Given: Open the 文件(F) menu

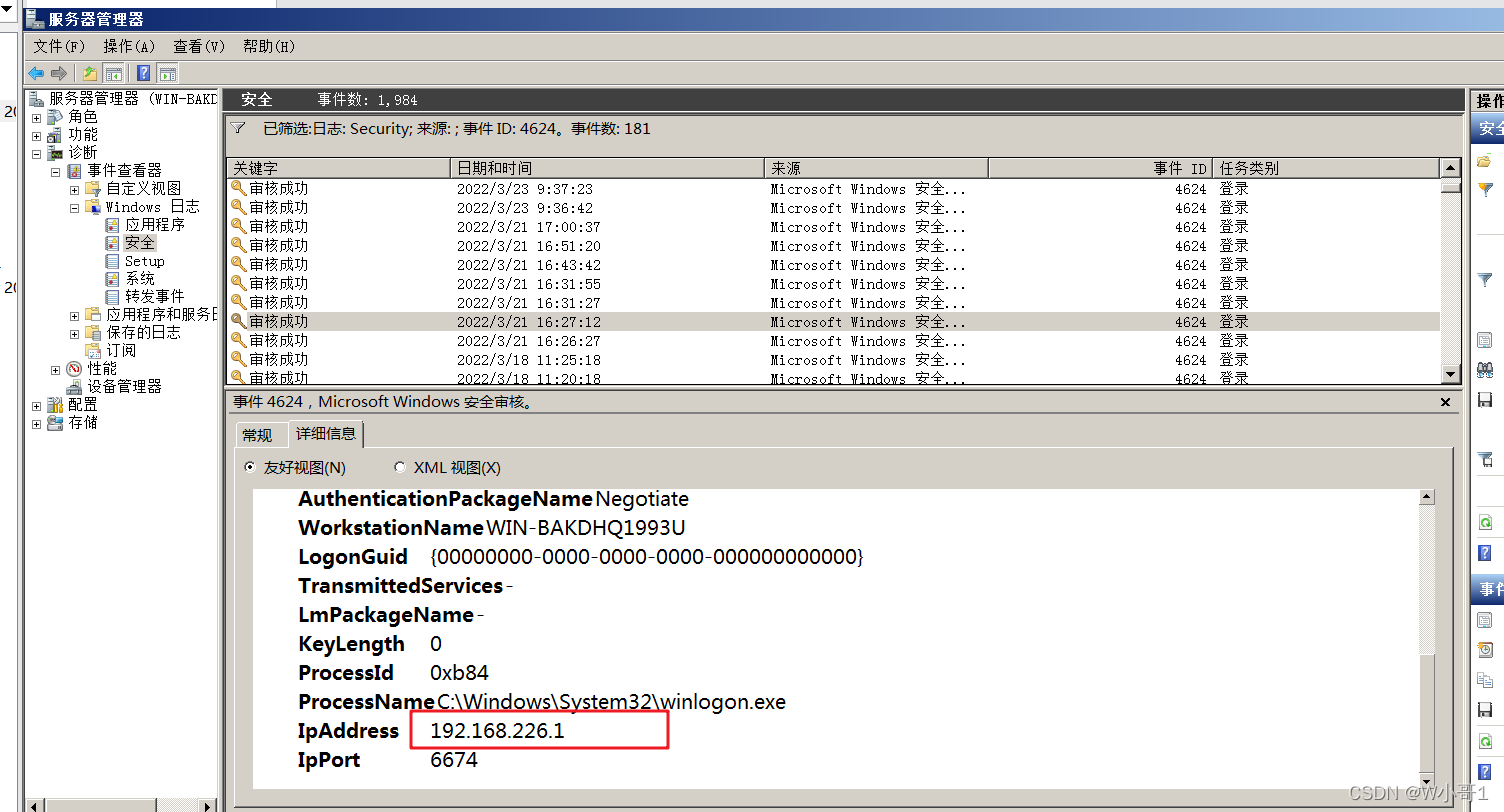Looking at the screenshot, I should tap(59, 46).
